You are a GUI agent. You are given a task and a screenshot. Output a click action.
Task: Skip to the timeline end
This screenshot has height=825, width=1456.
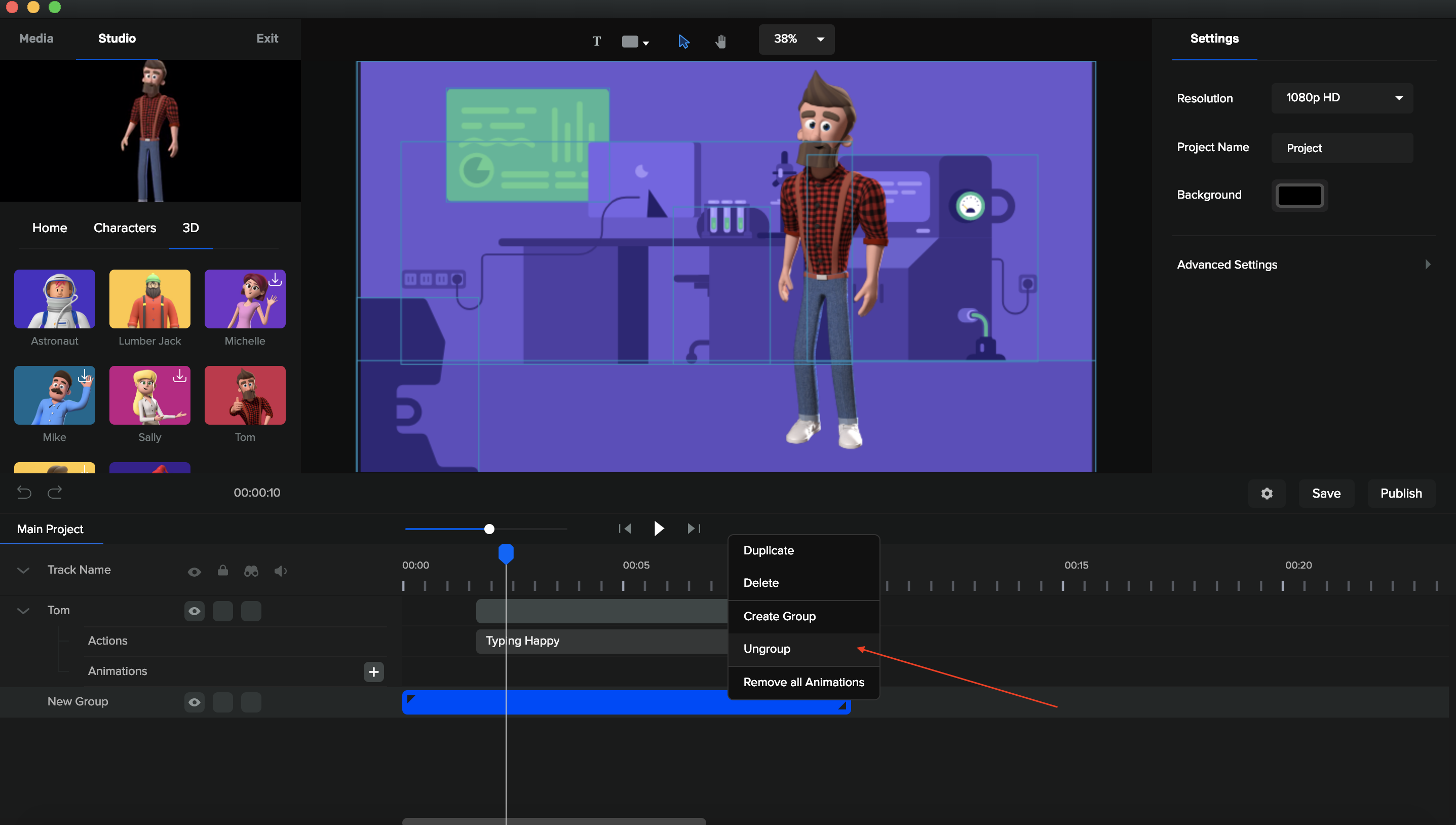click(x=693, y=528)
